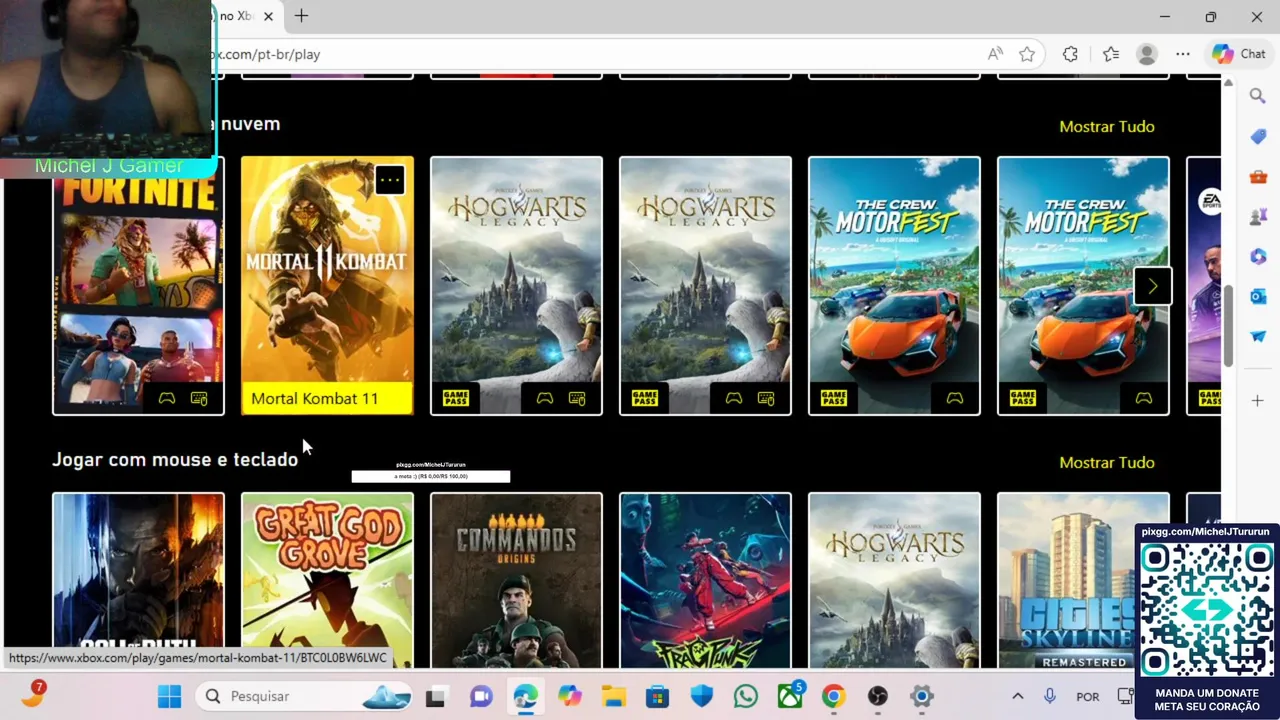Image resolution: width=1280 pixels, height=720 pixels.
Task: Open OBS Studio from the taskbar
Action: (x=877, y=696)
